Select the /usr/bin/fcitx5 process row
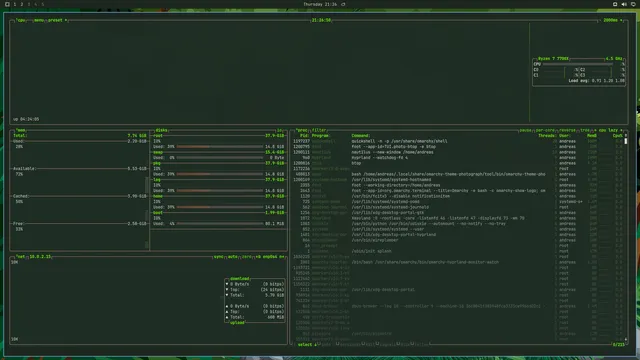The width and height of the screenshot is (640, 360). point(458,196)
